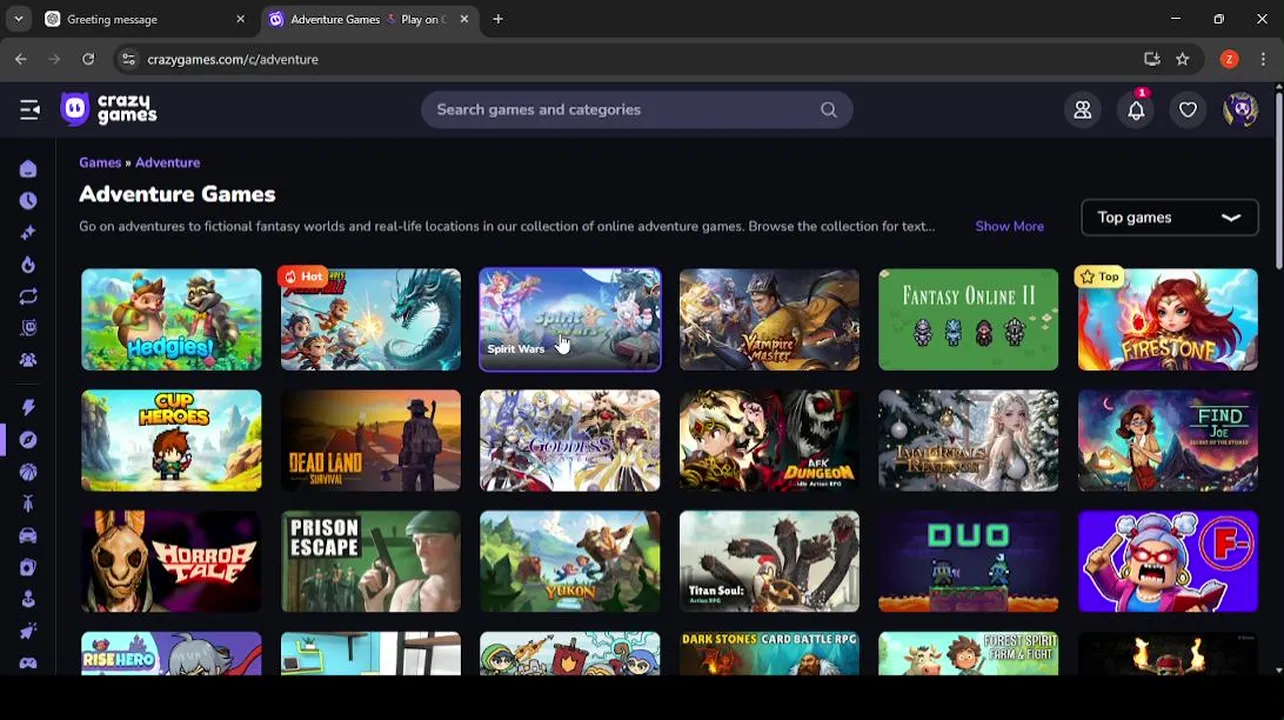Image resolution: width=1284 pixels, height=720 pixels.
Task: Open a new browser tab
Action: pyautogui.click(x=498, y=19)
